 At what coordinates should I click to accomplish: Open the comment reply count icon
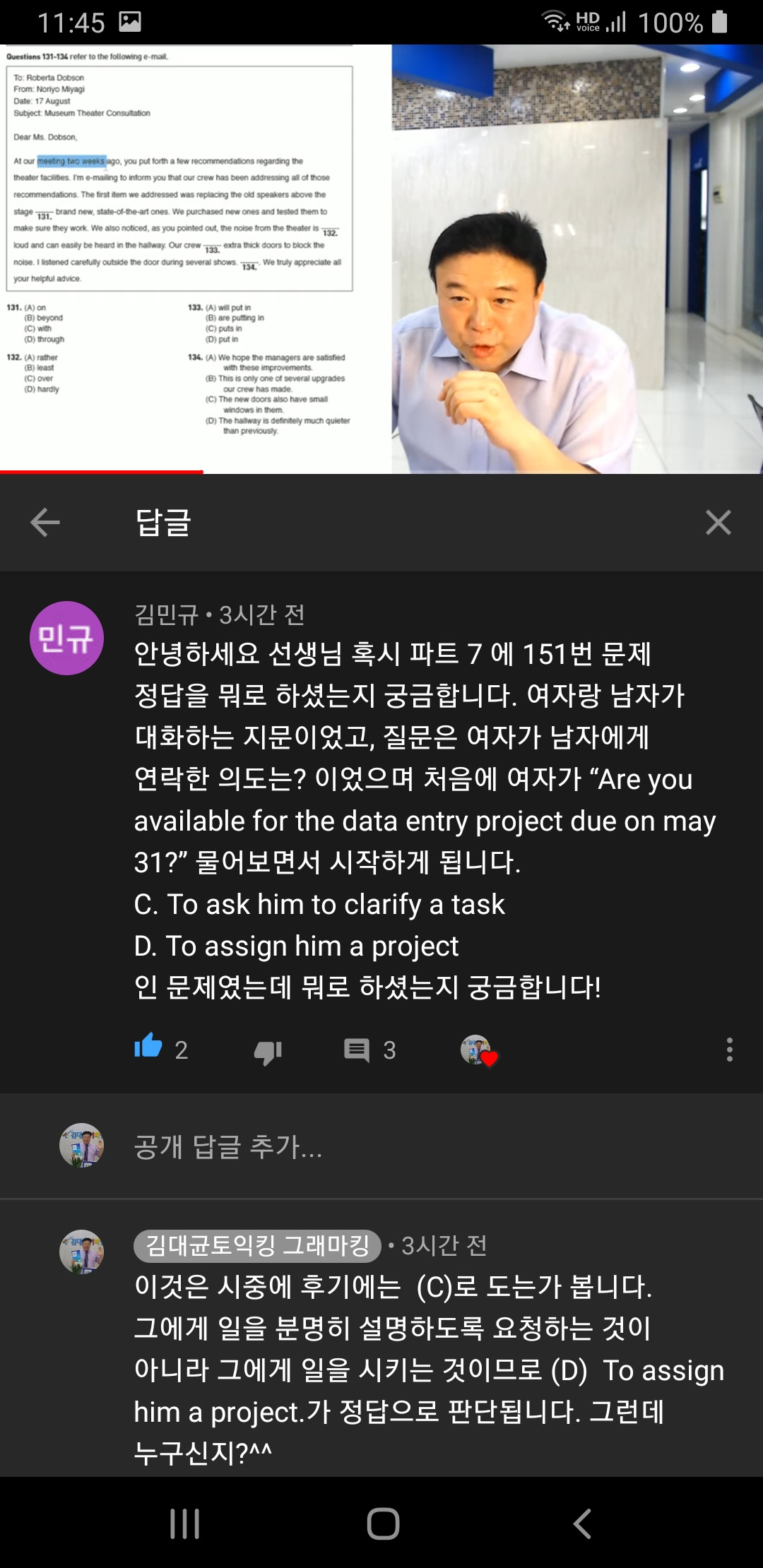pyautogui.click(x=357, y=1050)
